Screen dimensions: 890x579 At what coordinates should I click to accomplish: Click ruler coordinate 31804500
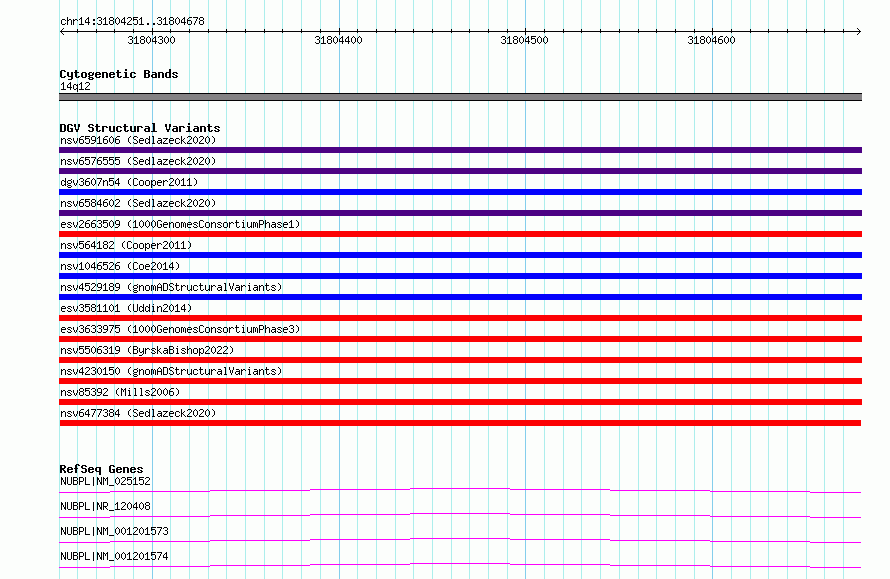tap(524, 40)
